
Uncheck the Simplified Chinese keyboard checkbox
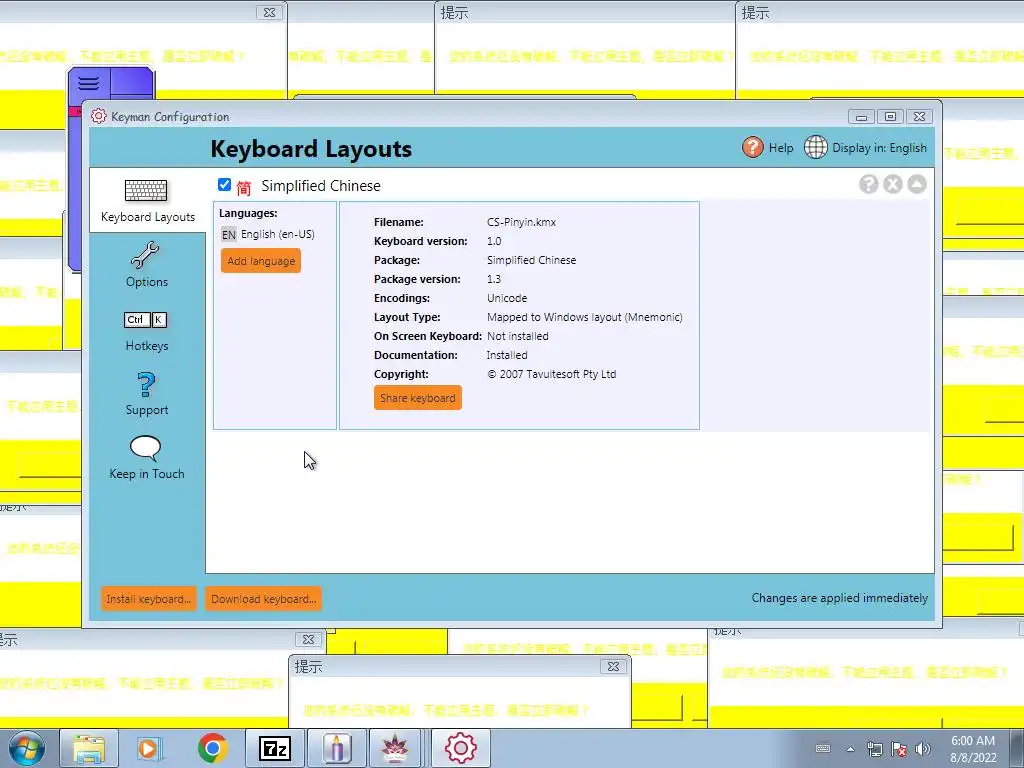225,185
